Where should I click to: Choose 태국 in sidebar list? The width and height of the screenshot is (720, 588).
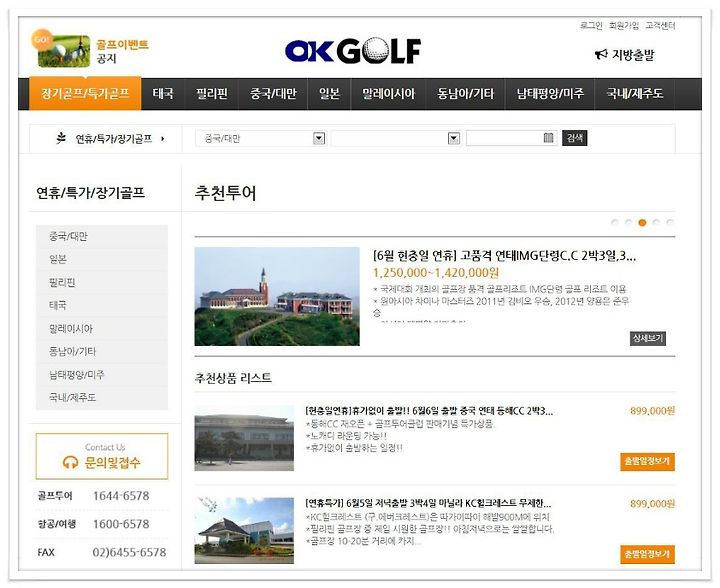point(102,305)
